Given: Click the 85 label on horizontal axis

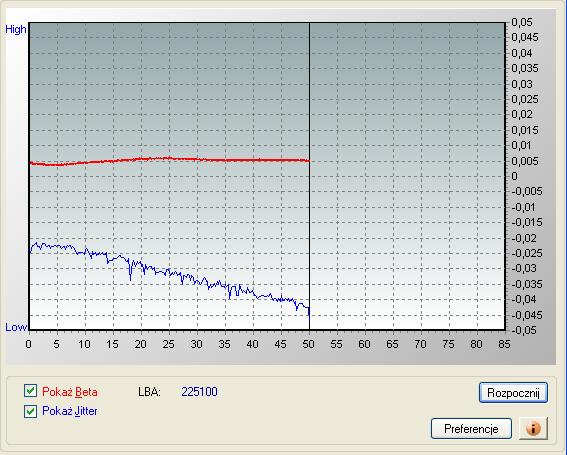Looking at the screenshot, I should click(x=504, y=344).
